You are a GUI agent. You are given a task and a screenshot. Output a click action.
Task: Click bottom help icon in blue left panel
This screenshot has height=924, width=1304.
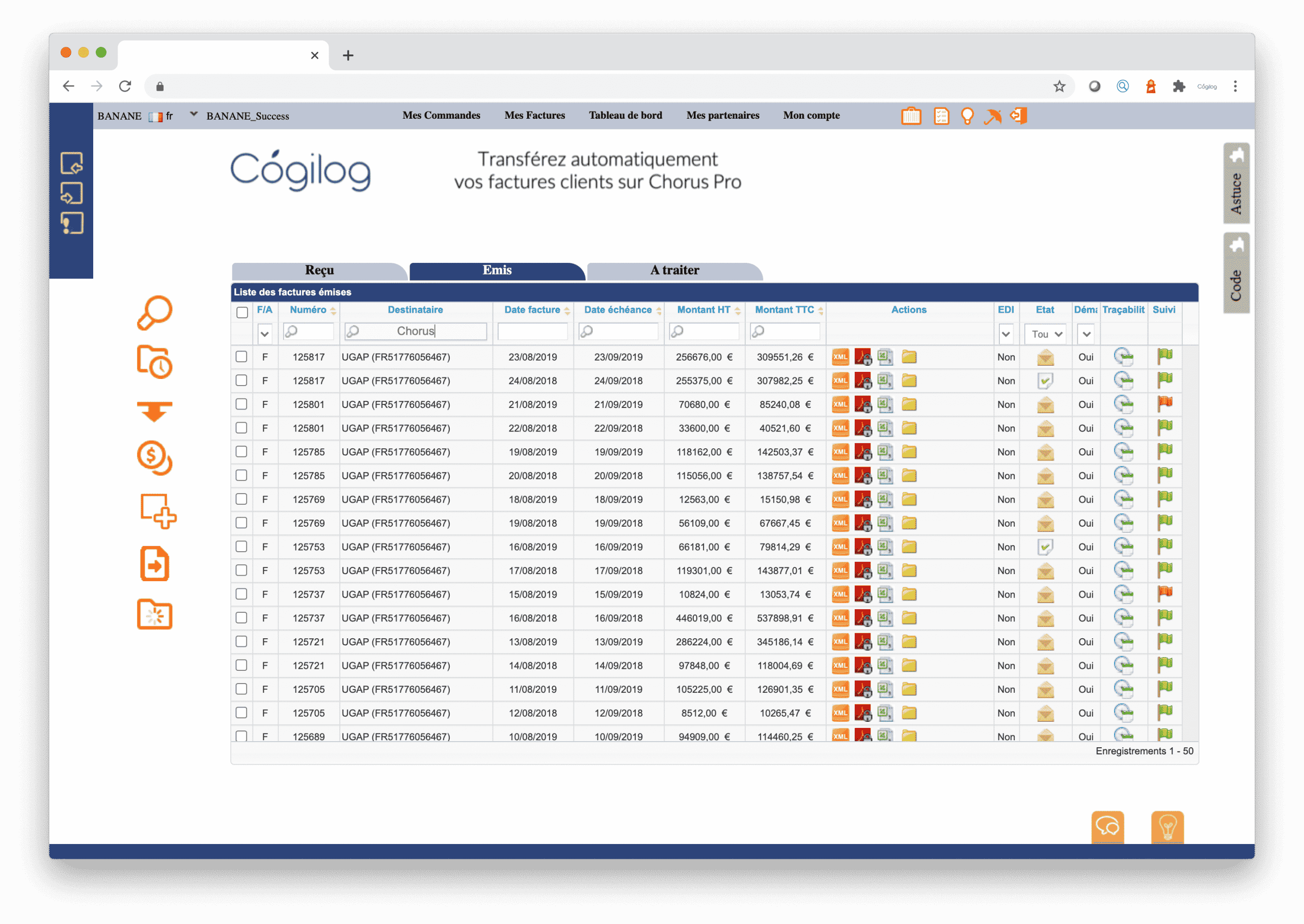coord(72,223)
